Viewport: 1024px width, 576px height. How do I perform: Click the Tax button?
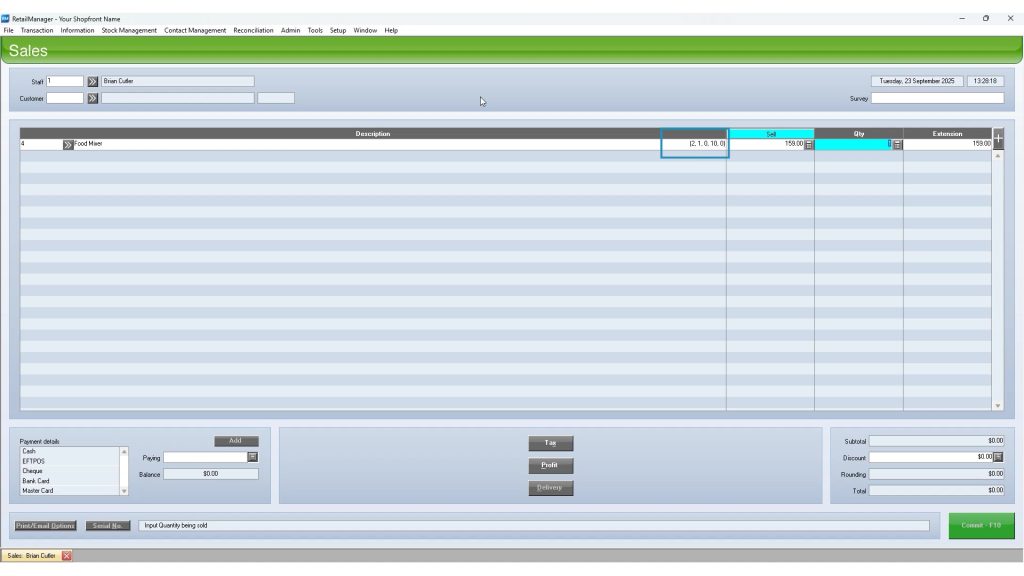(x=550, y=443)
